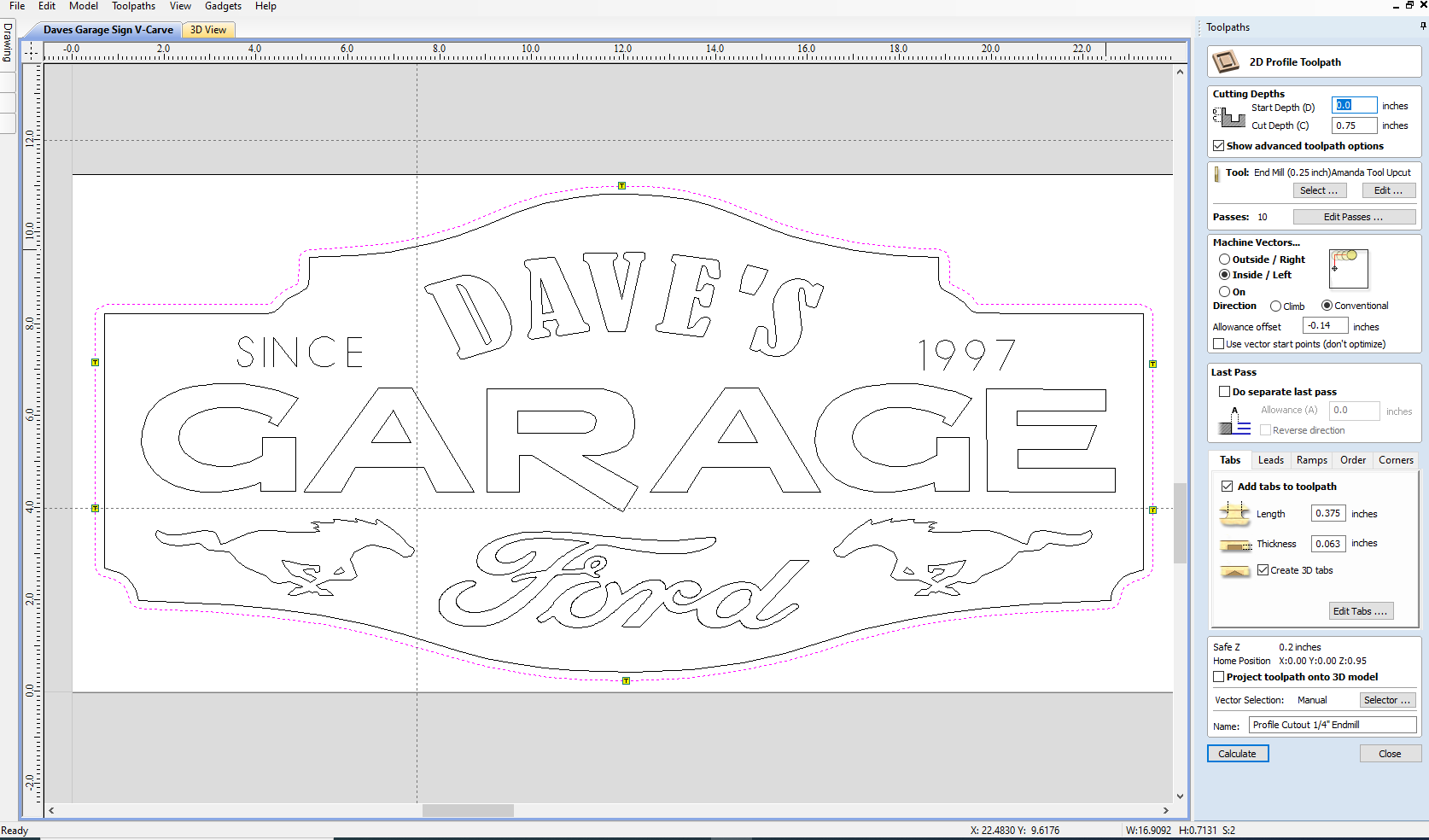Select the lower-right yellow node handle
Screen dimensions: 1429x840
[1152, 510]
